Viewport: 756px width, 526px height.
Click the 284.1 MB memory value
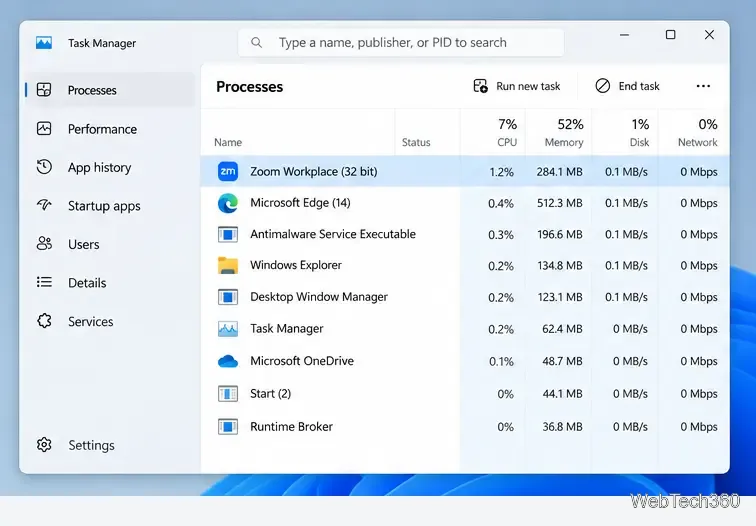click(x=559, y=172)
